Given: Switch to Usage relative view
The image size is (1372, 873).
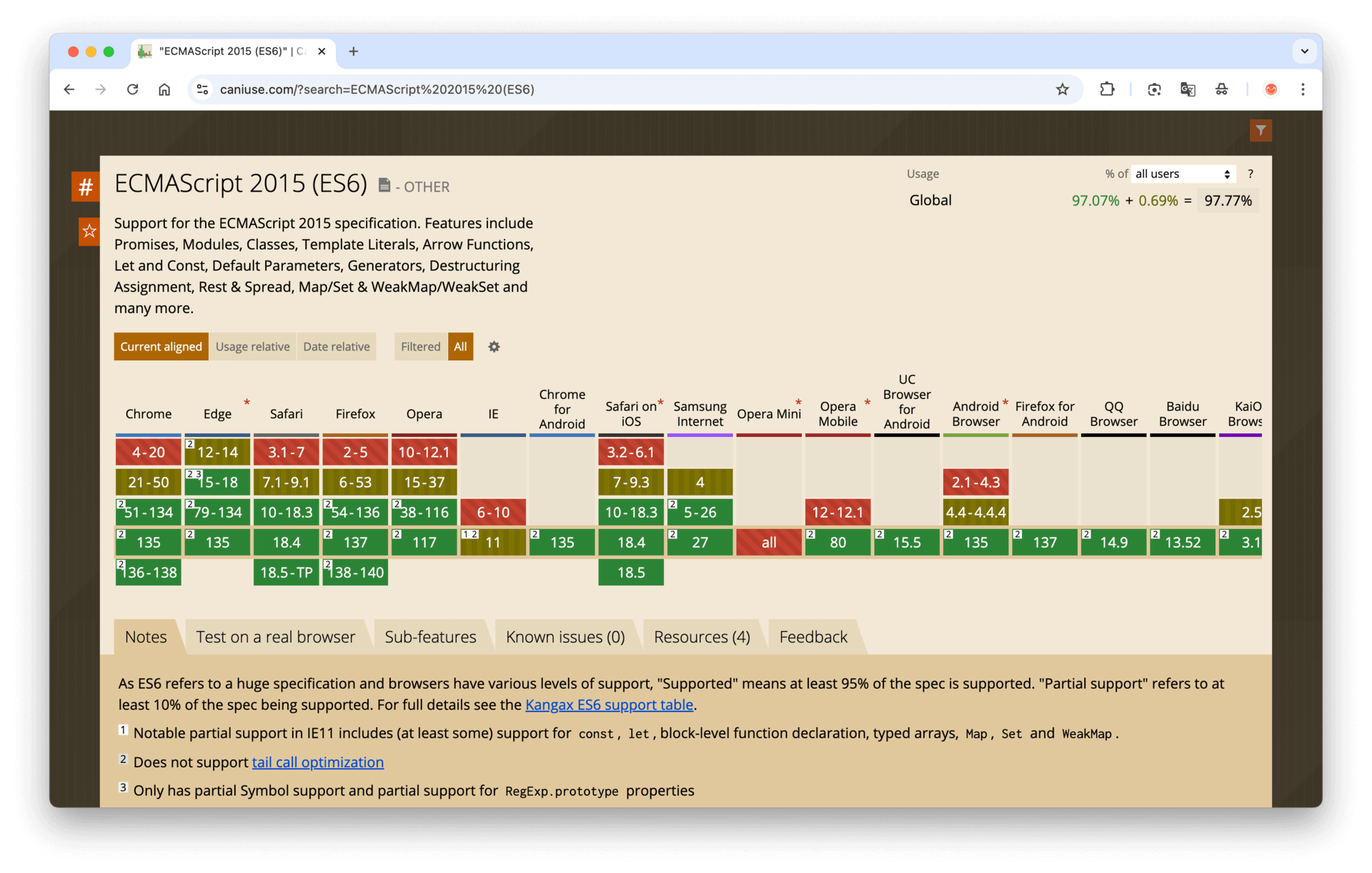Looking at the screenshot, I should point(252,347).
